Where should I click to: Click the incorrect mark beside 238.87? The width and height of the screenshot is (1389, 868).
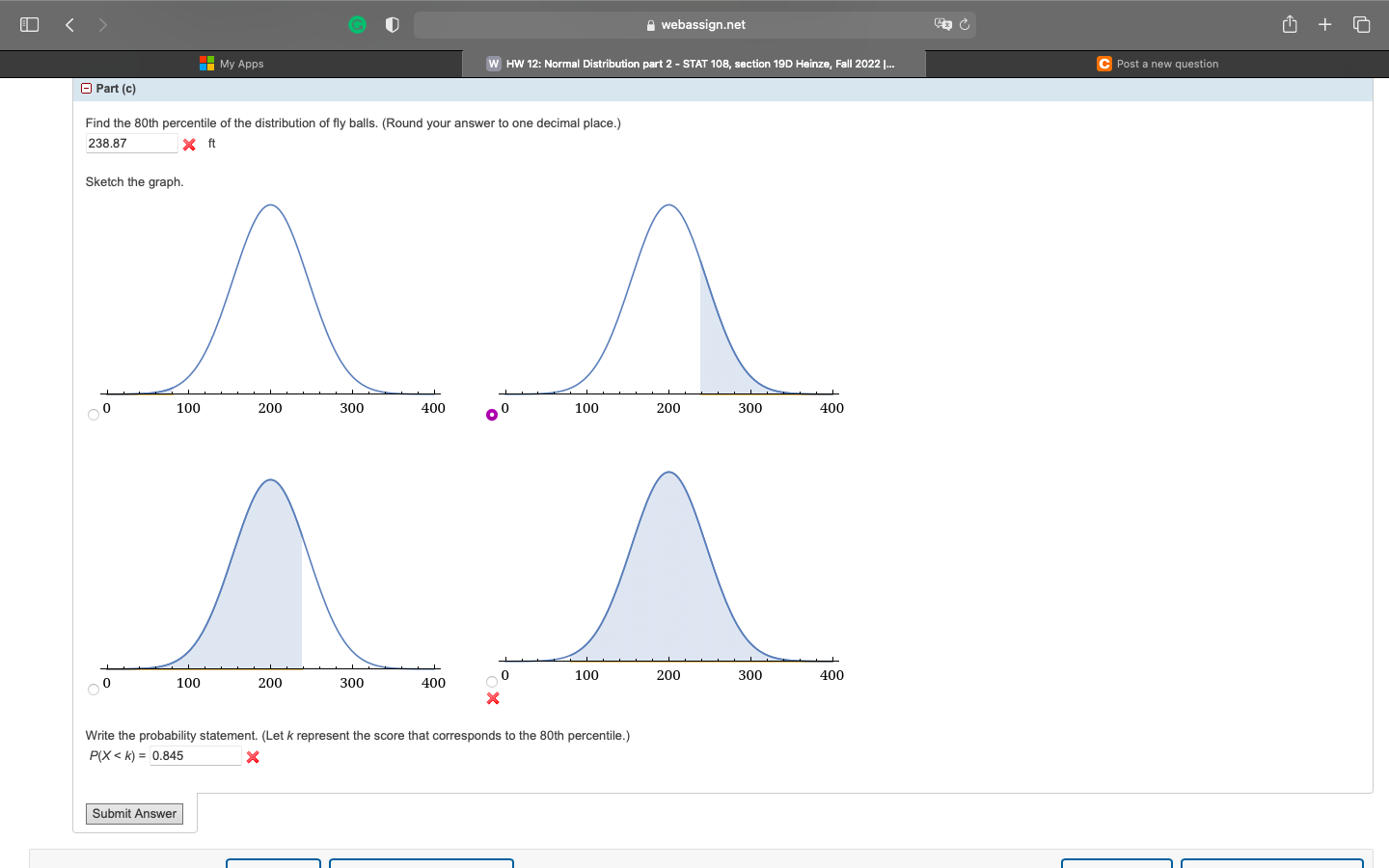(x=189, y=145)
